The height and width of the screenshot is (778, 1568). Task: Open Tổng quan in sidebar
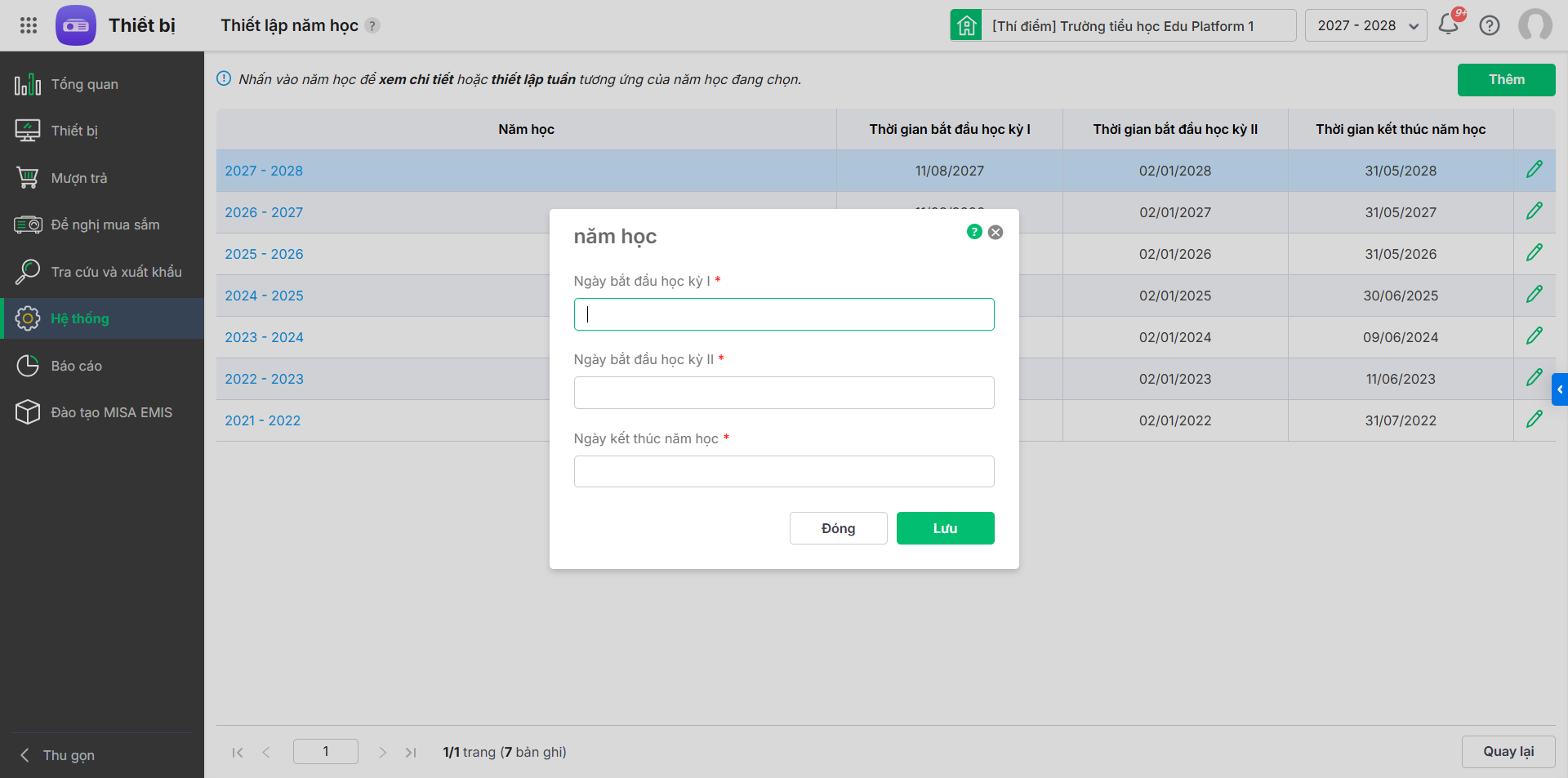(x=102, y=84)
